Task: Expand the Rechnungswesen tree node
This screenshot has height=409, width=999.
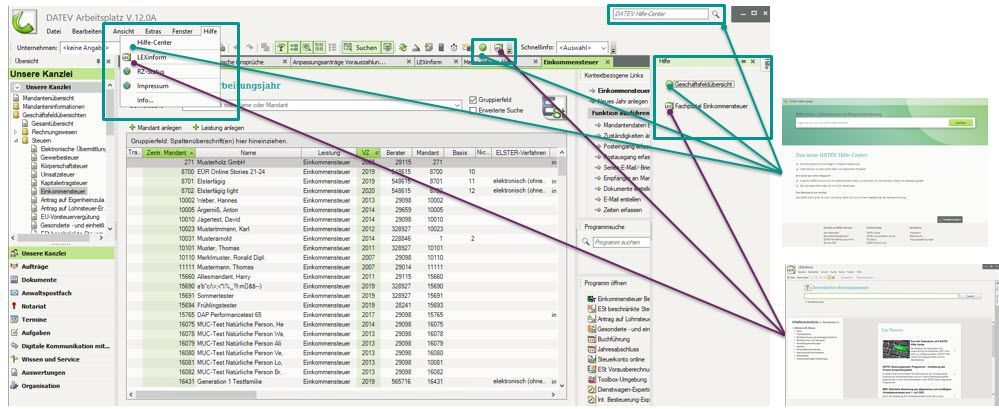Action: (17, 132)
